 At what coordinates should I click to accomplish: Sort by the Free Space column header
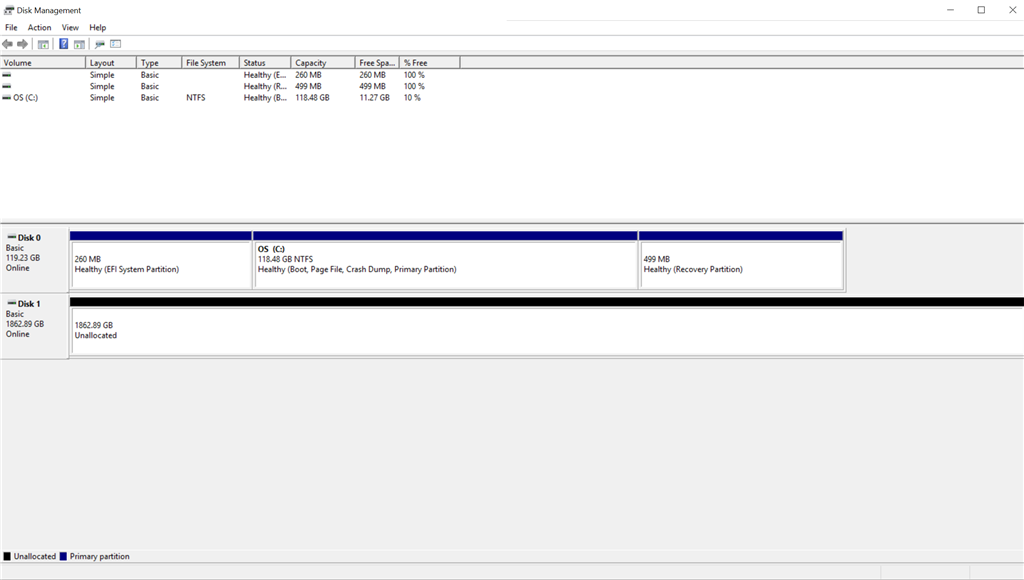click(377, 63)
